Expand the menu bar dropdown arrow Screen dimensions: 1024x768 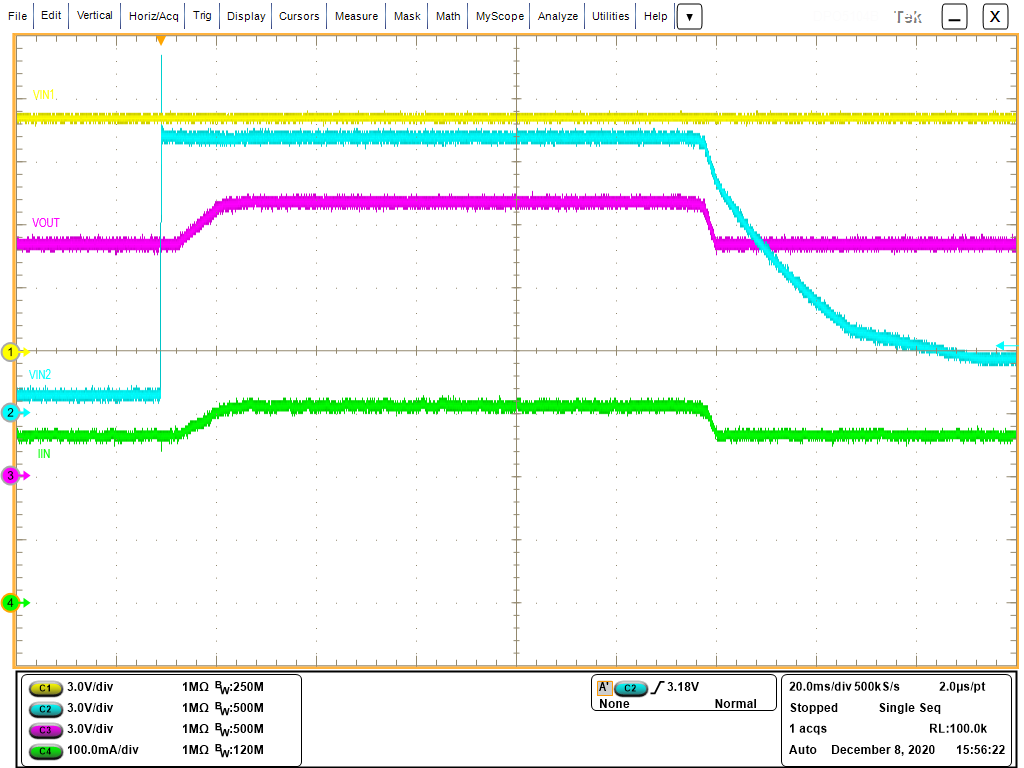tap(689, 16)
